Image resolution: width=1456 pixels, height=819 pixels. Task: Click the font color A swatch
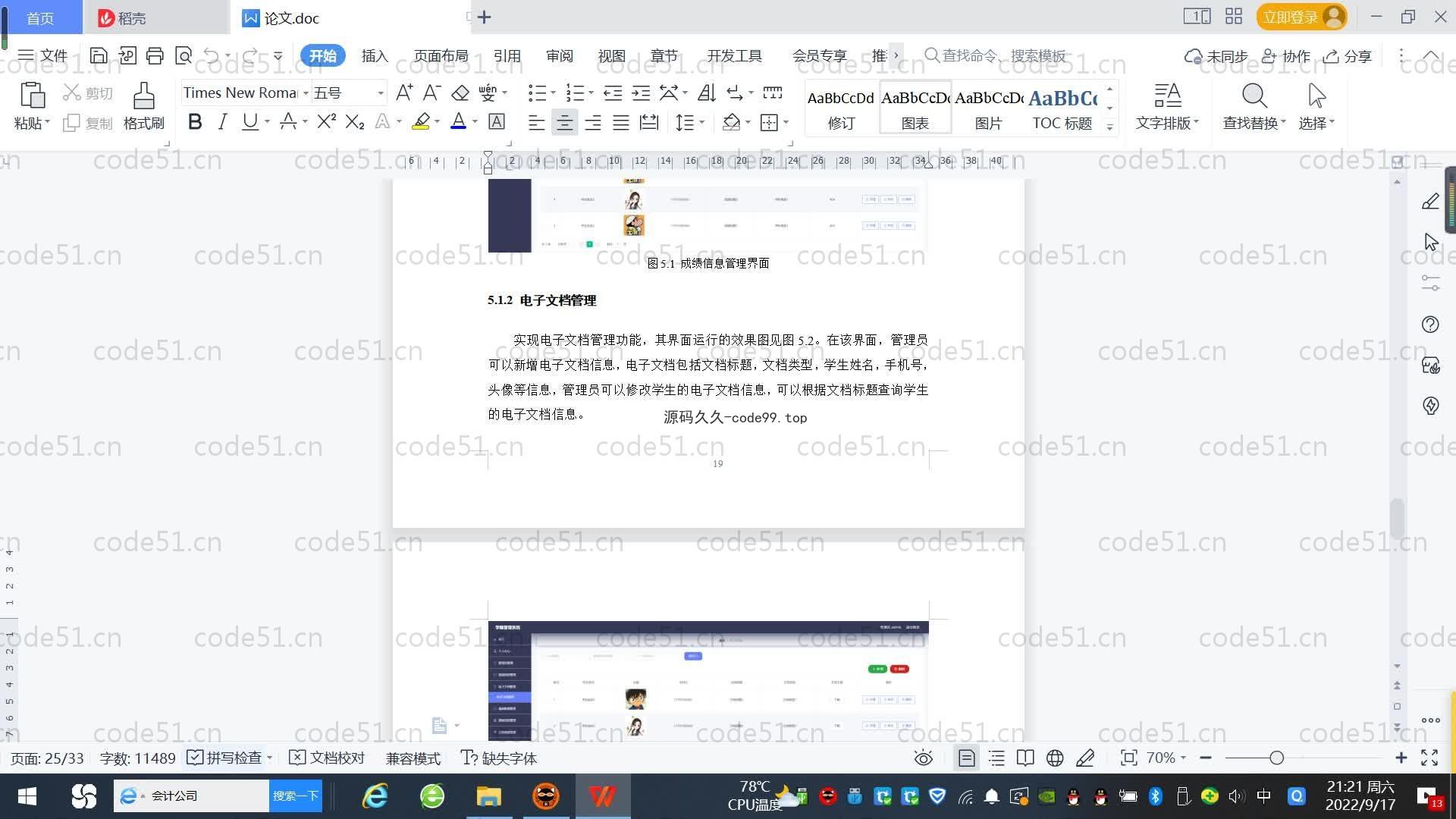pos(458,122)
